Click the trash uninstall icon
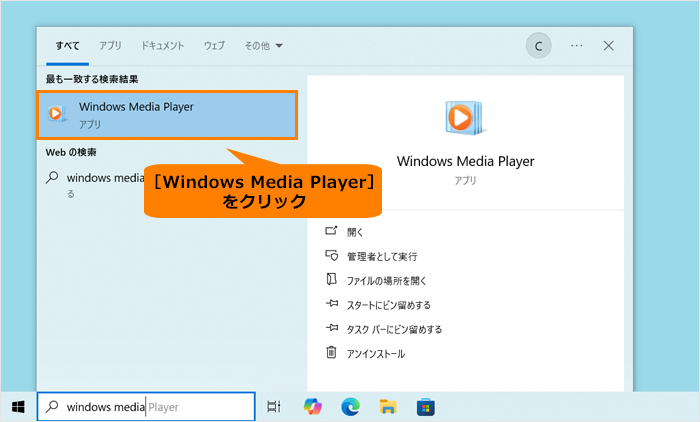Image resolution: width=700 pixels, height=422 pixels. point(331,352)
